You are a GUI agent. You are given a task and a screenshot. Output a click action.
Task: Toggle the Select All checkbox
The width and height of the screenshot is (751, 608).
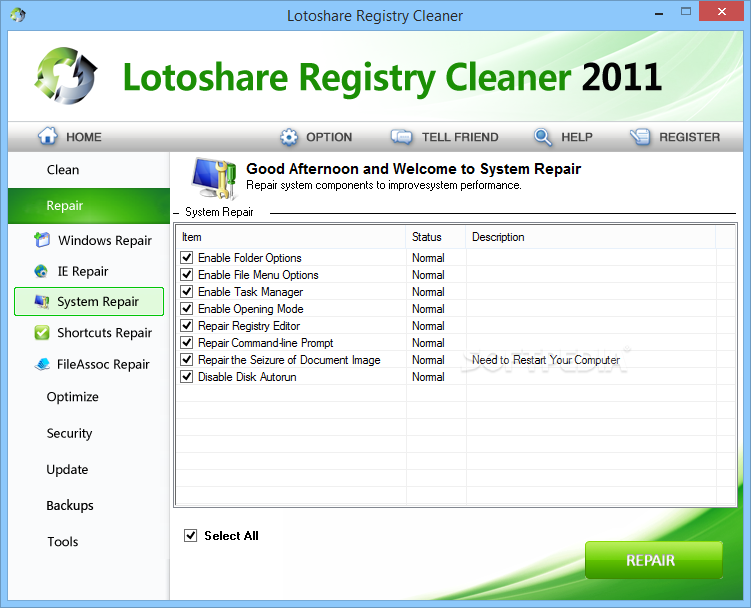(191, 535)
